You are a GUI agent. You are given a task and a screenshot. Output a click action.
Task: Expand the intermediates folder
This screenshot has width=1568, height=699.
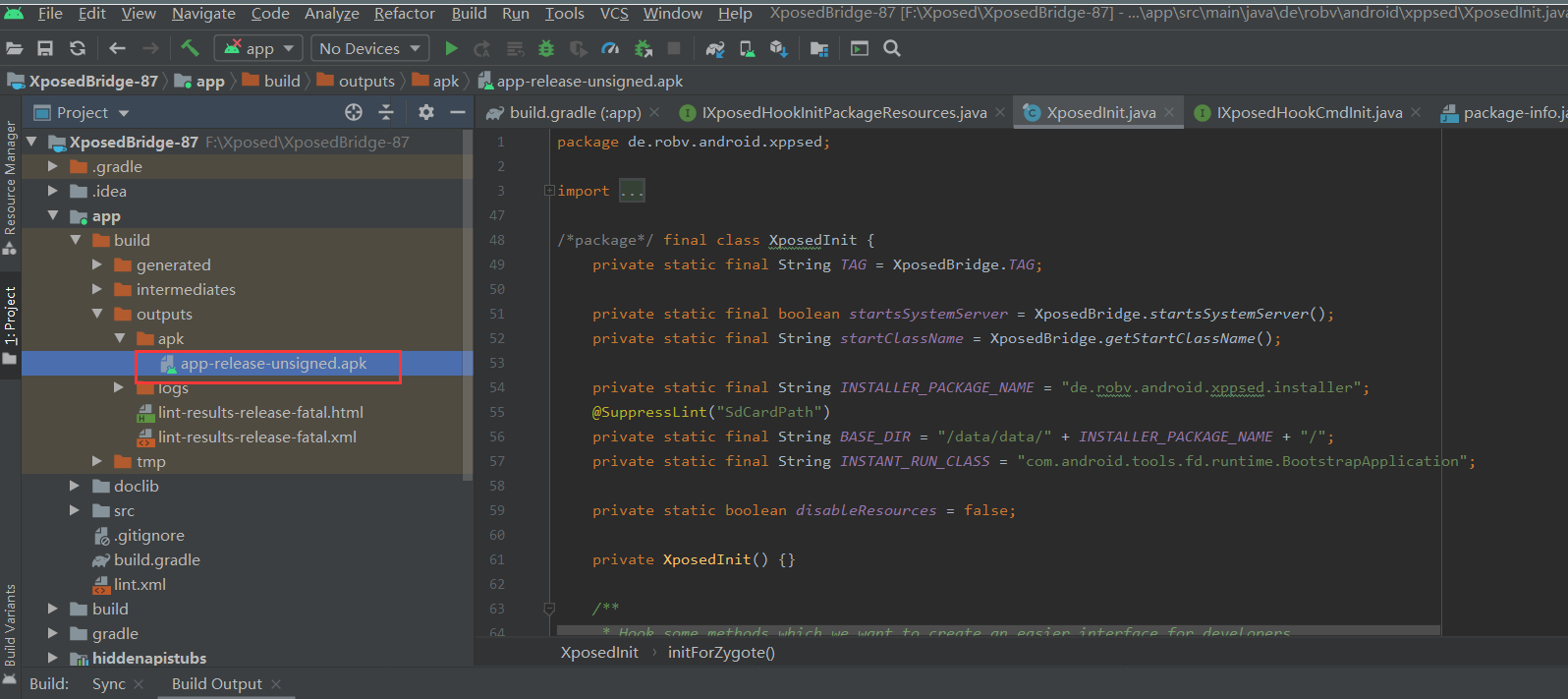click(97, 289)
